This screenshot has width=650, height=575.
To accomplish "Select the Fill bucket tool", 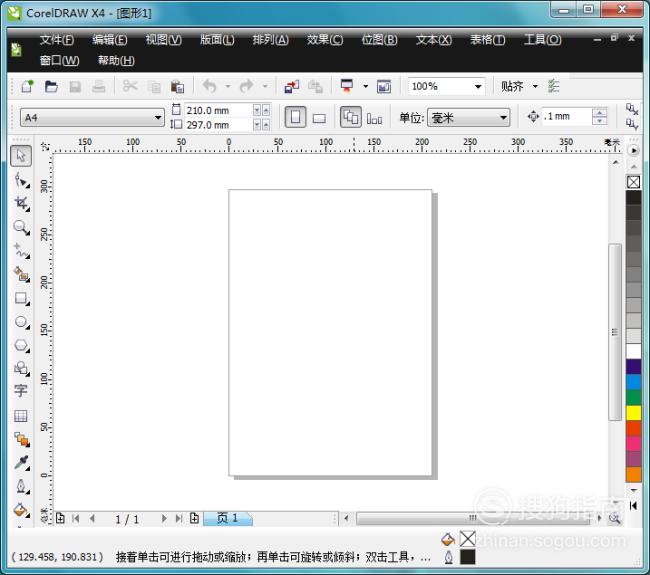I will coord(21,510).
